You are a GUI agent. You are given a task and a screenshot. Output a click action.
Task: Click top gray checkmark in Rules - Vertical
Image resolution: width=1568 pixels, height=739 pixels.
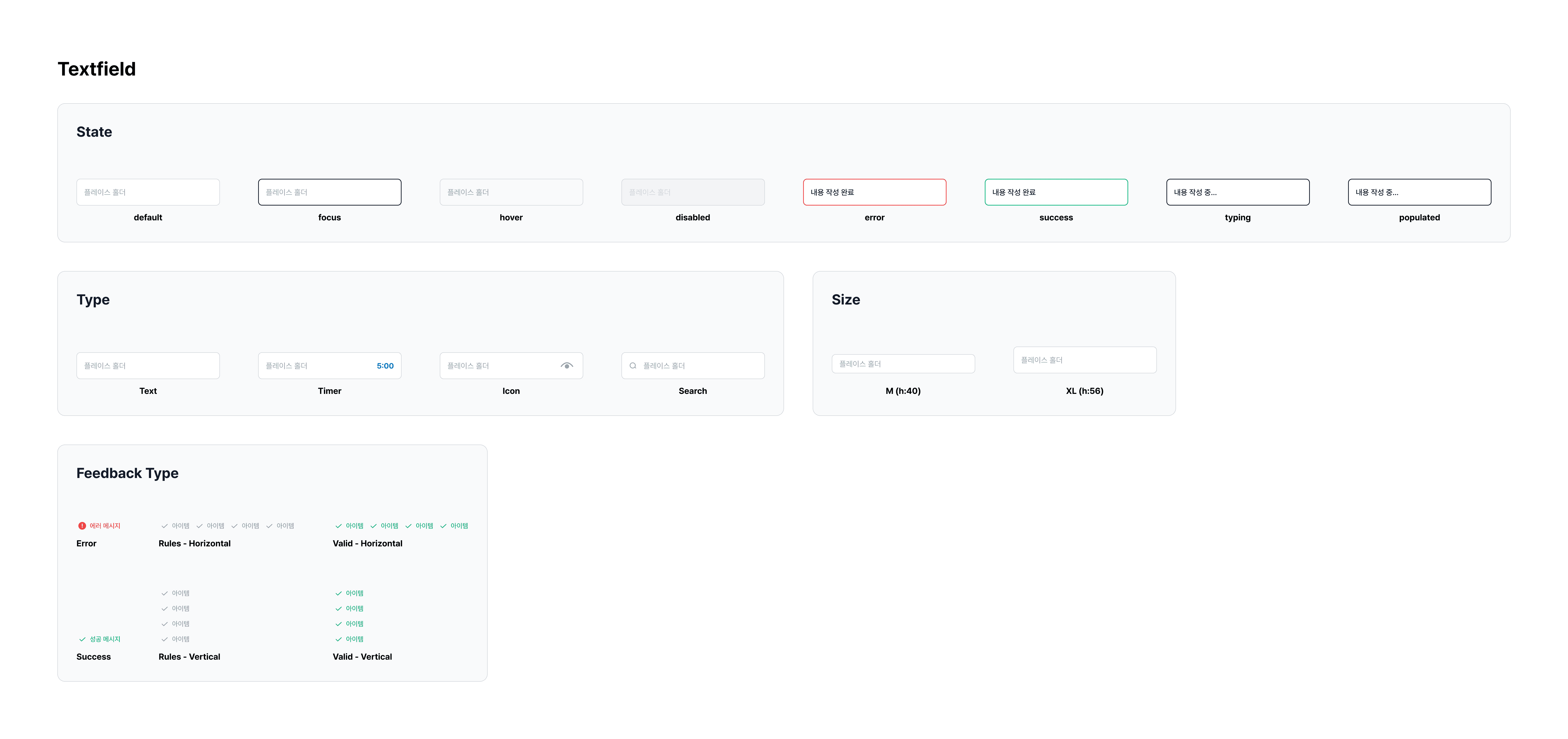pos(164,593)
